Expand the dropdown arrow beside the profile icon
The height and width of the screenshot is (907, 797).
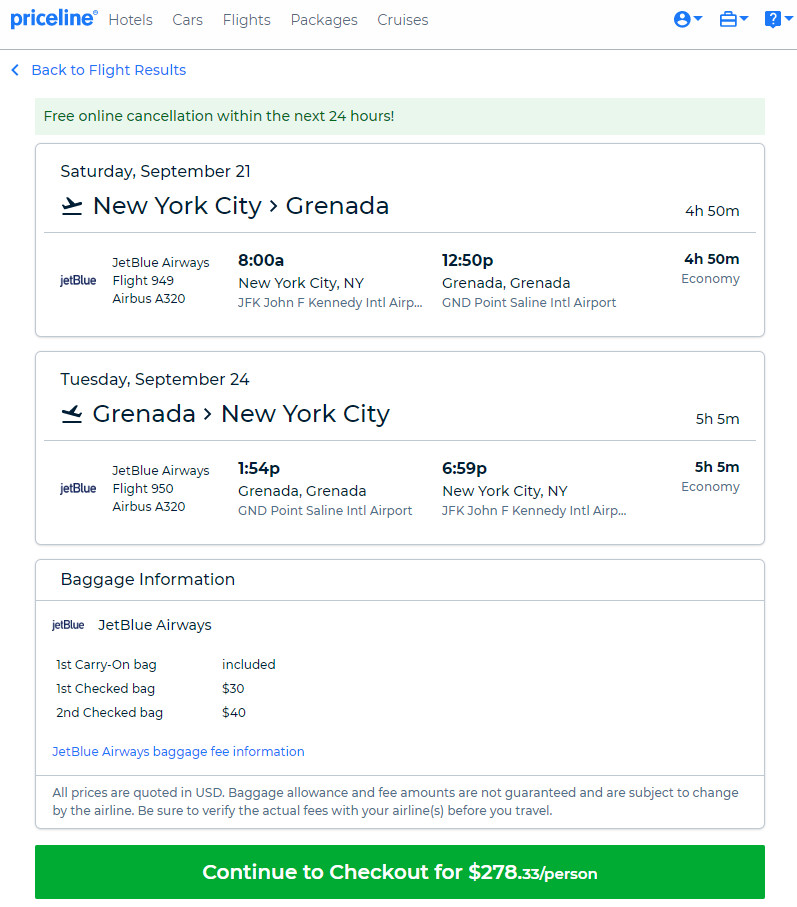tap(698, 19)
